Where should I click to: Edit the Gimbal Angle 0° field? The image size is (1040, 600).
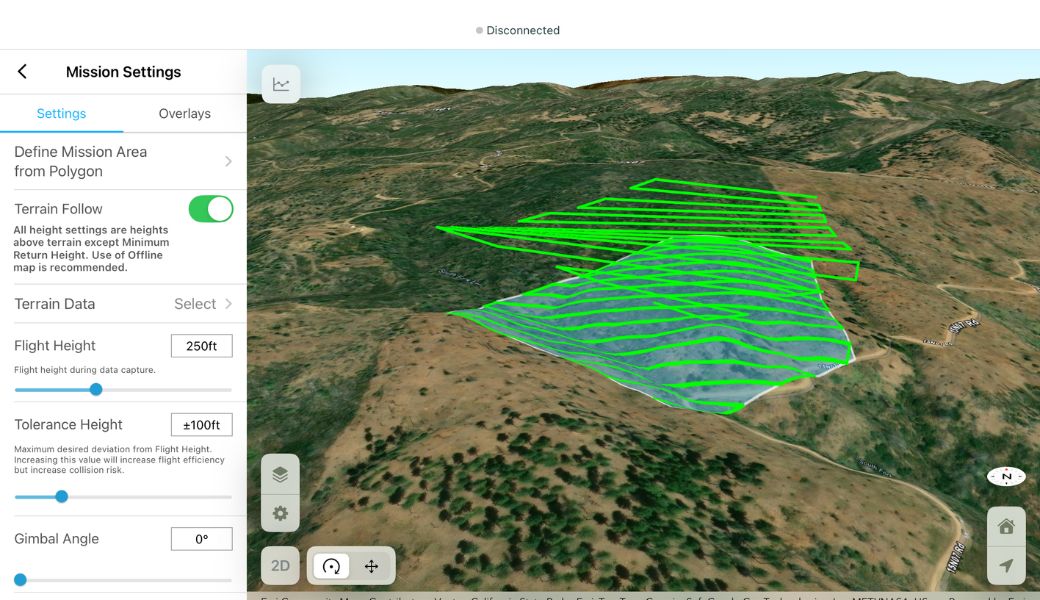[202, 539]
